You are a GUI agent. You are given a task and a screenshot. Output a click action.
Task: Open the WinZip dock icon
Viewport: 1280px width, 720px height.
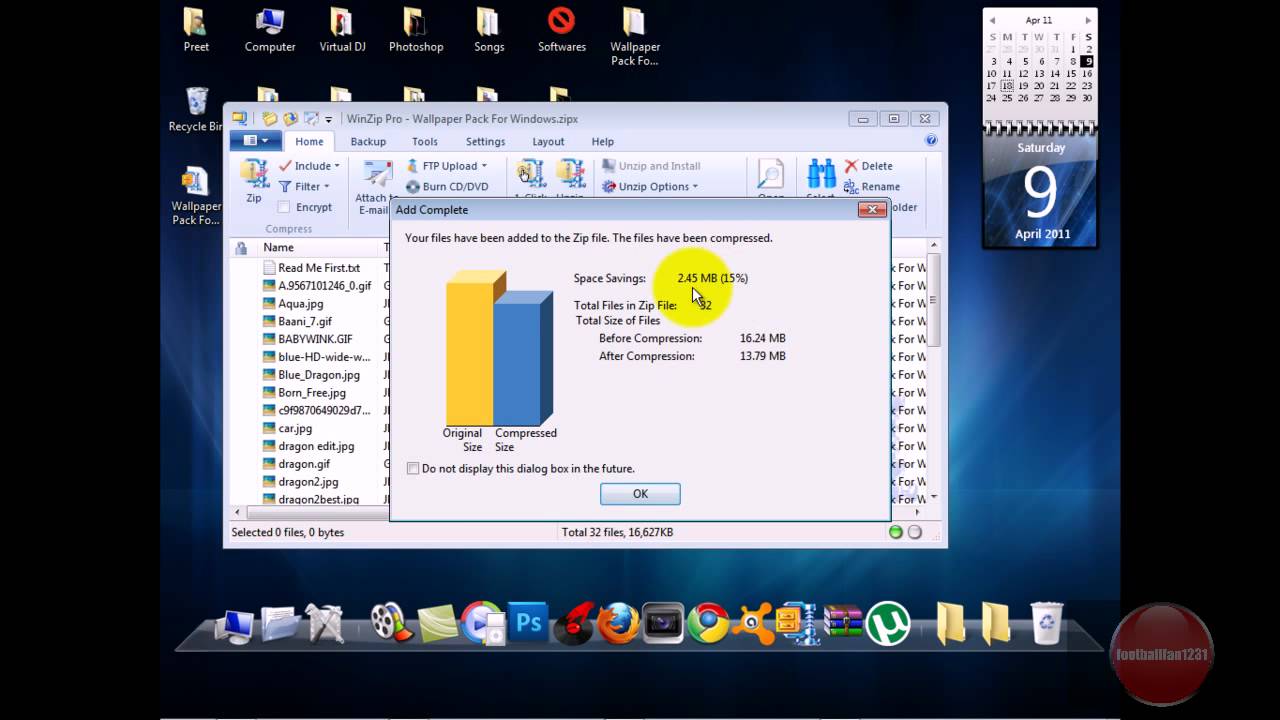(798, 623)
